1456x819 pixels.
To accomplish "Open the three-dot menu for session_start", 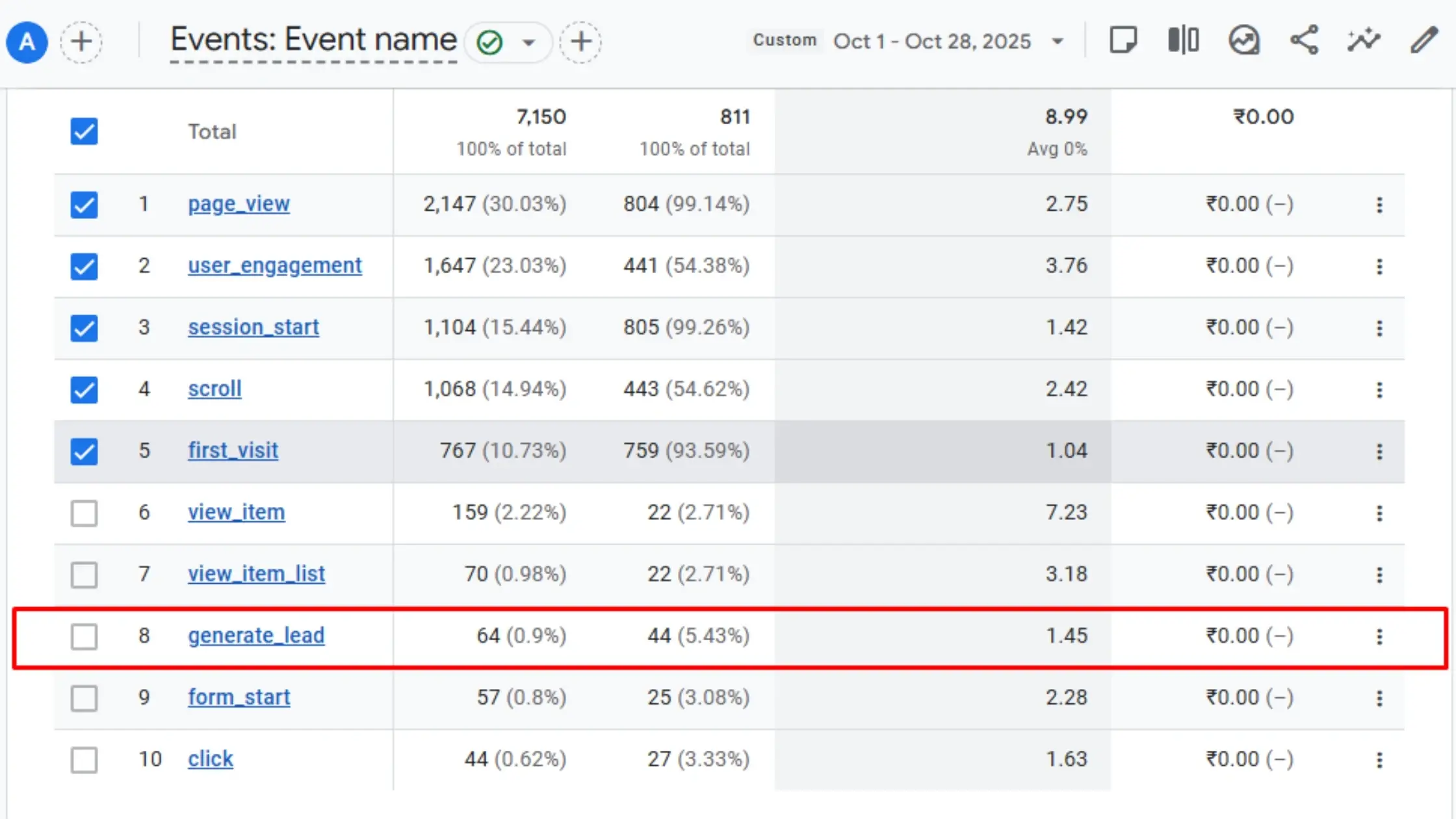I will point(1379,328).
